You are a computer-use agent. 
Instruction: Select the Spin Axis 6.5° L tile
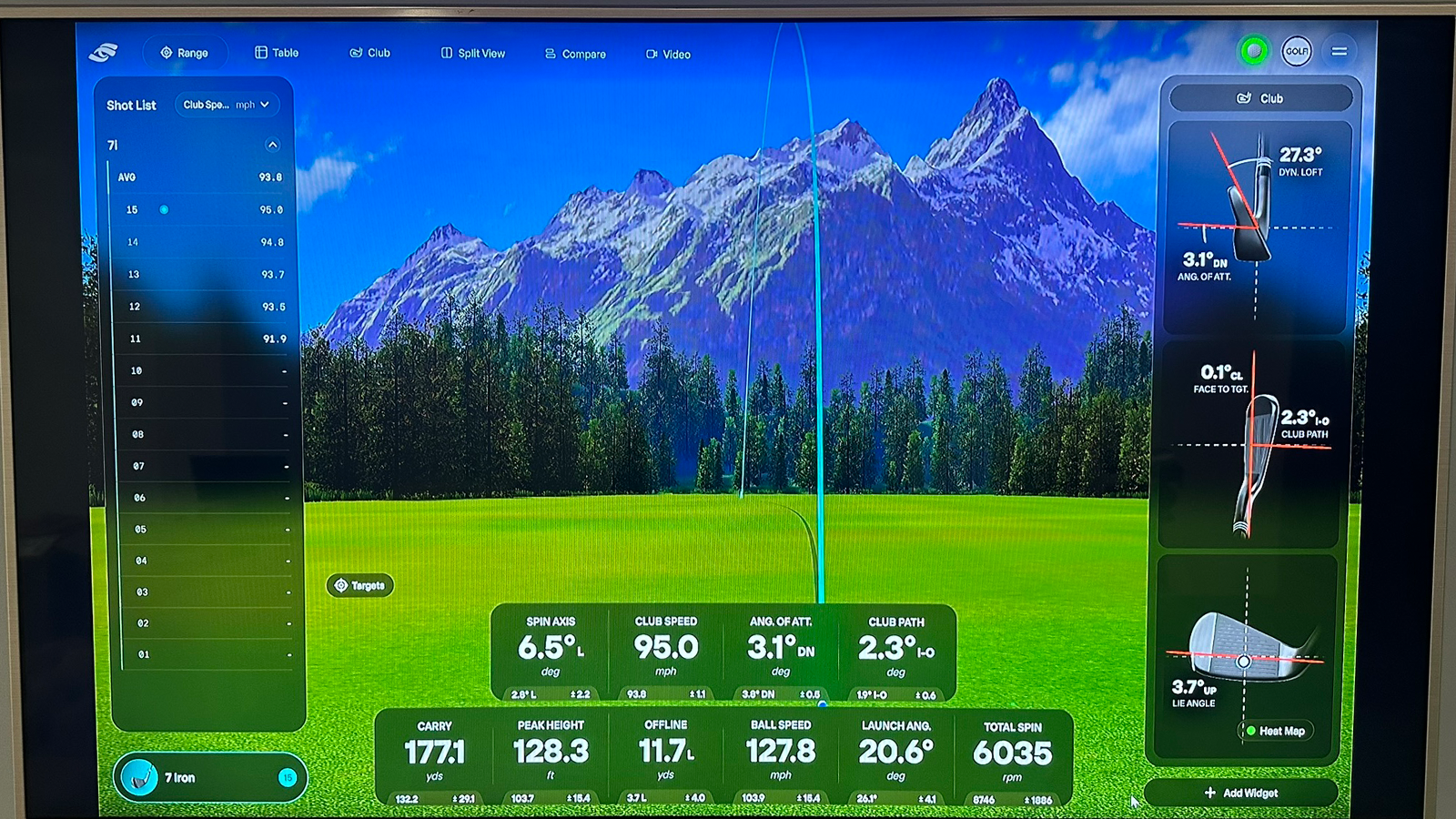tap(551, 653)
